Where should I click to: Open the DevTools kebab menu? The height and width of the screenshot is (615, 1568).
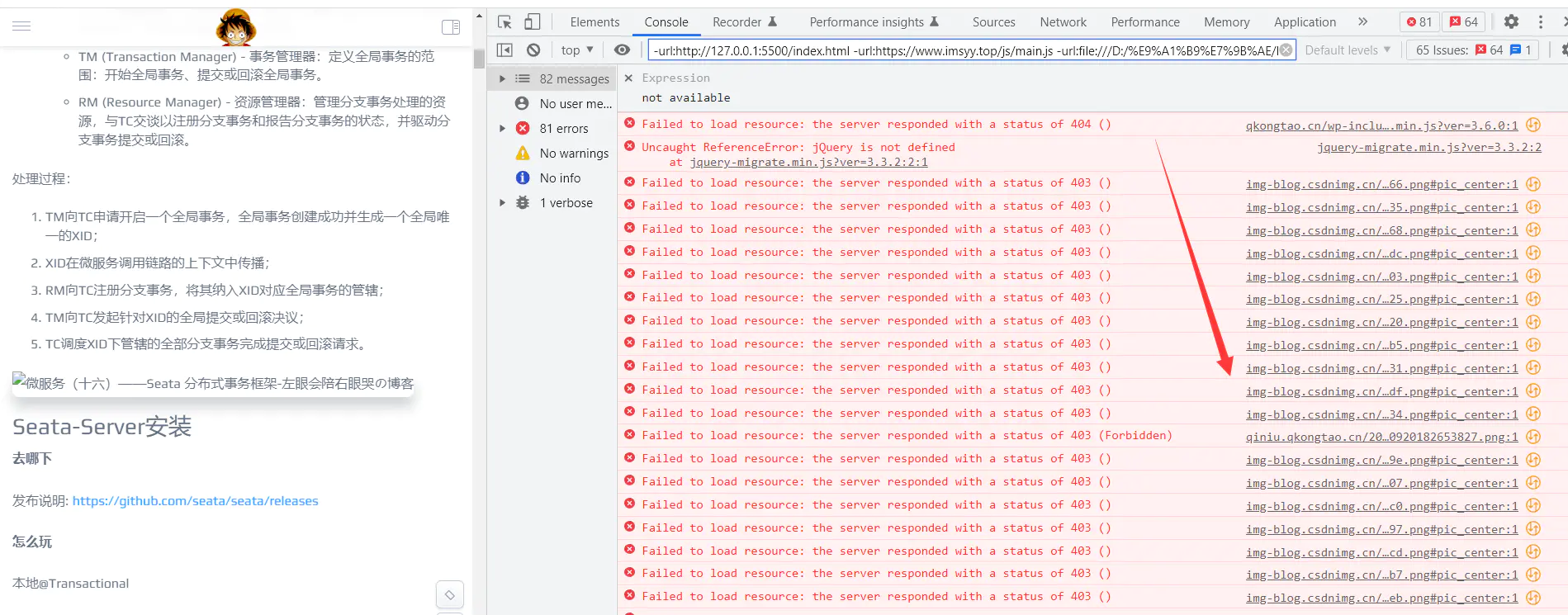click(x=1541, y=22)
